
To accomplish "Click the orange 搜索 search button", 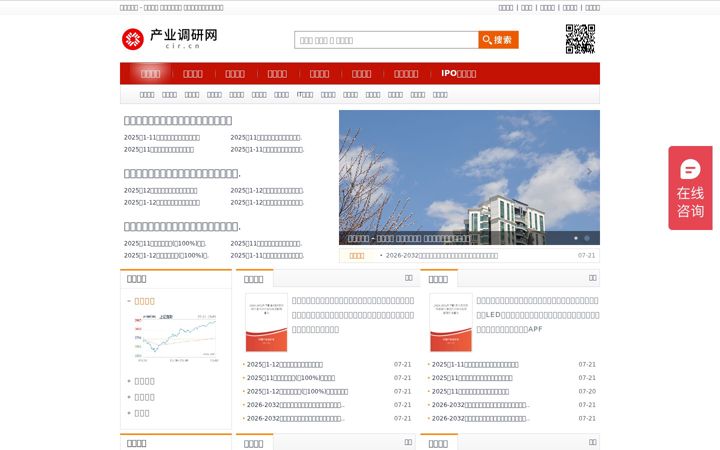I will coord(498,40).
